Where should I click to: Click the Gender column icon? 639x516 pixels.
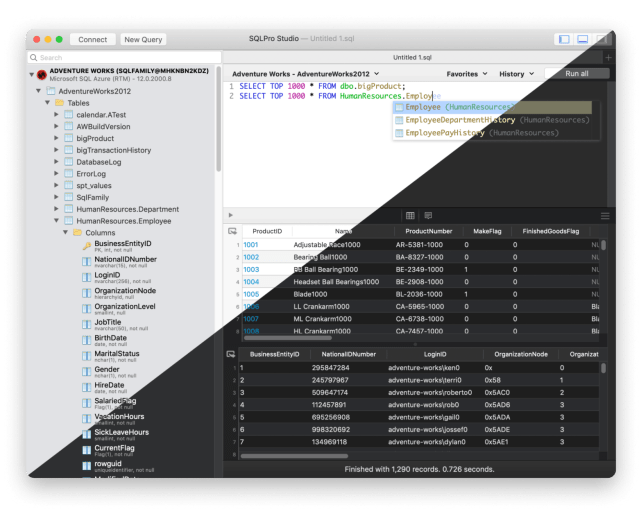pyautogui.click(x=86, y=372)
